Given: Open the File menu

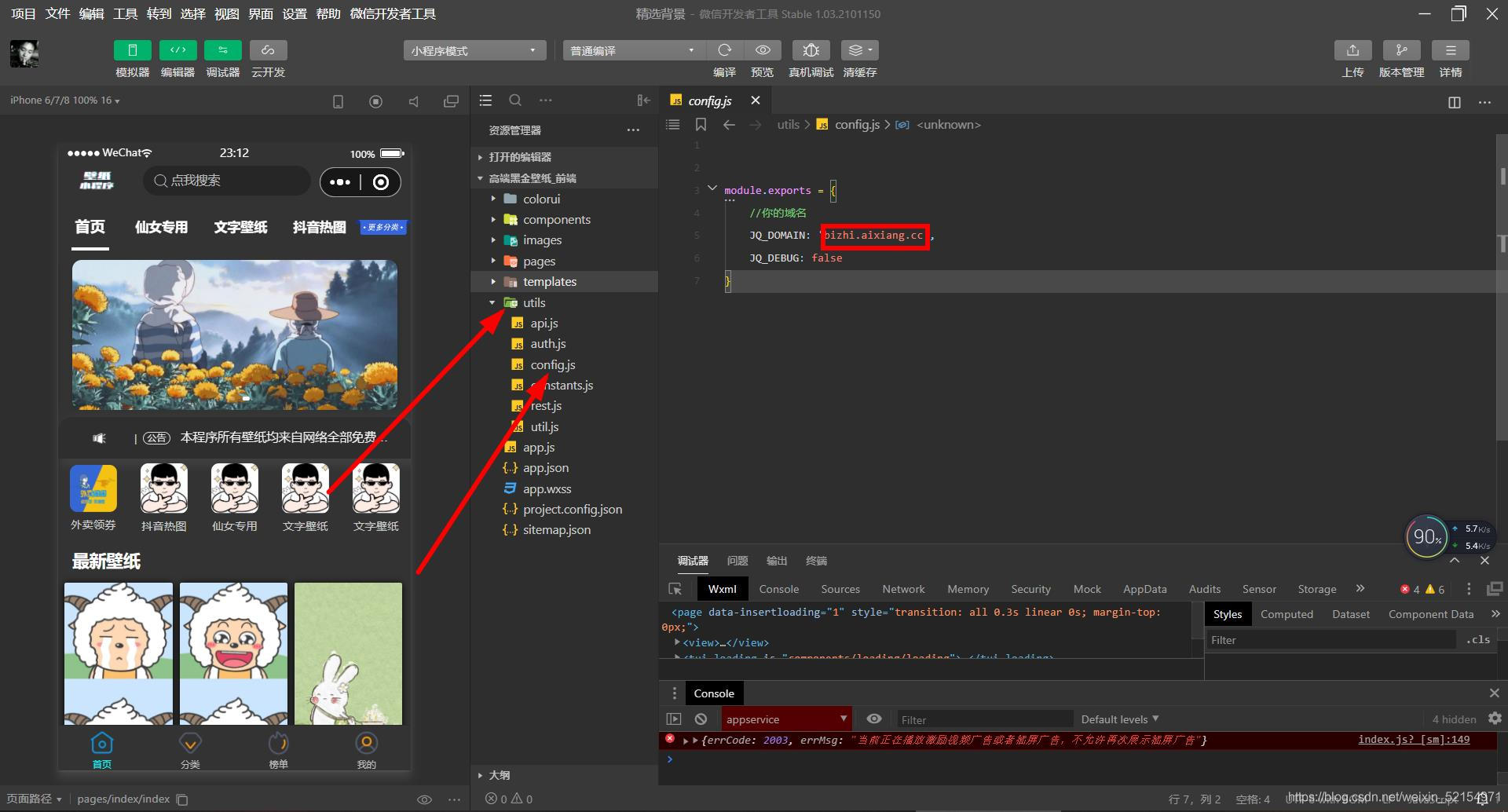Looking at the screenshot, I should 57,14.
